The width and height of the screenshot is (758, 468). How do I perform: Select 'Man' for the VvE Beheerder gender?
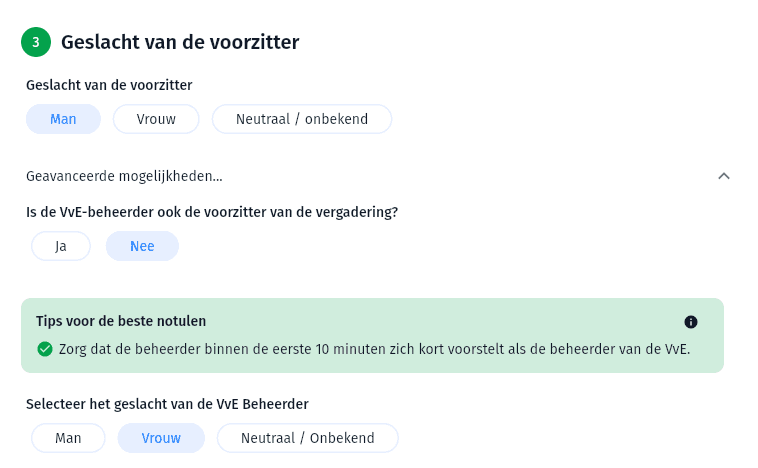point(68,438)
